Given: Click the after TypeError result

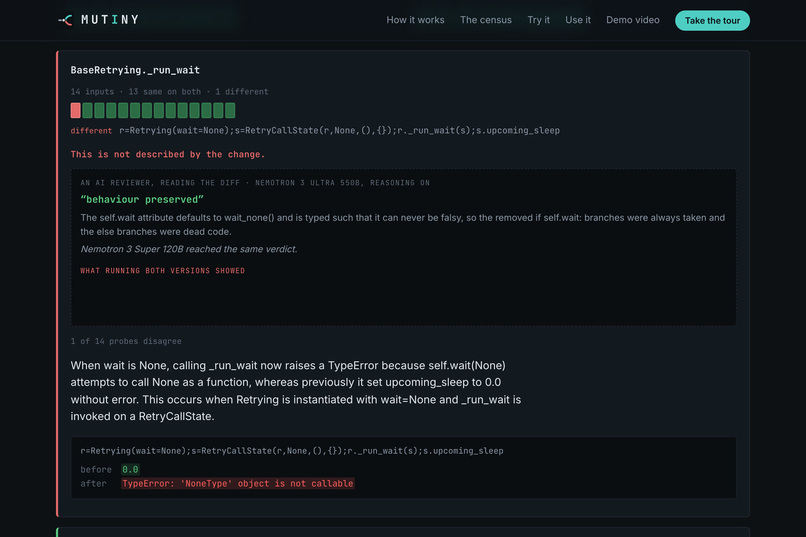Looking at the screenshot, I should [x=237, y=484].
